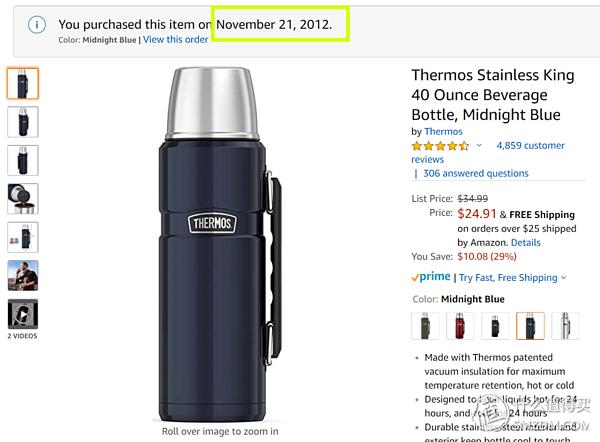Open the View this order link
600x442 pixels.
(176, 40)
